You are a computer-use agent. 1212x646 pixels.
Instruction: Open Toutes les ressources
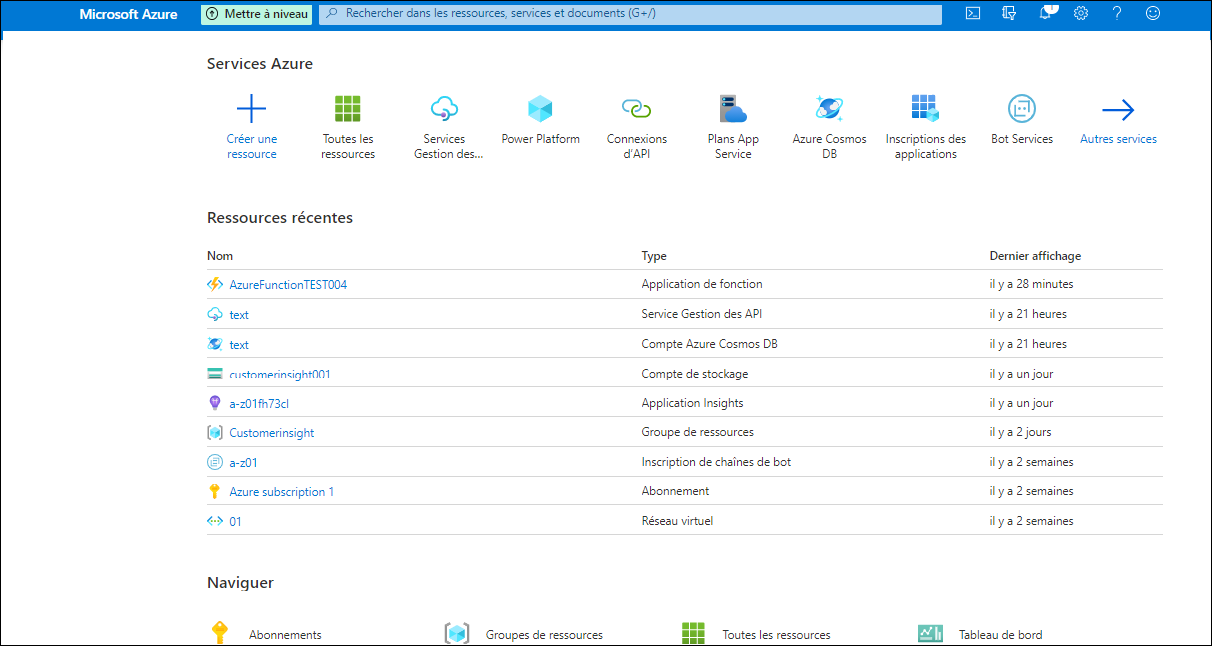pos(347,108)
